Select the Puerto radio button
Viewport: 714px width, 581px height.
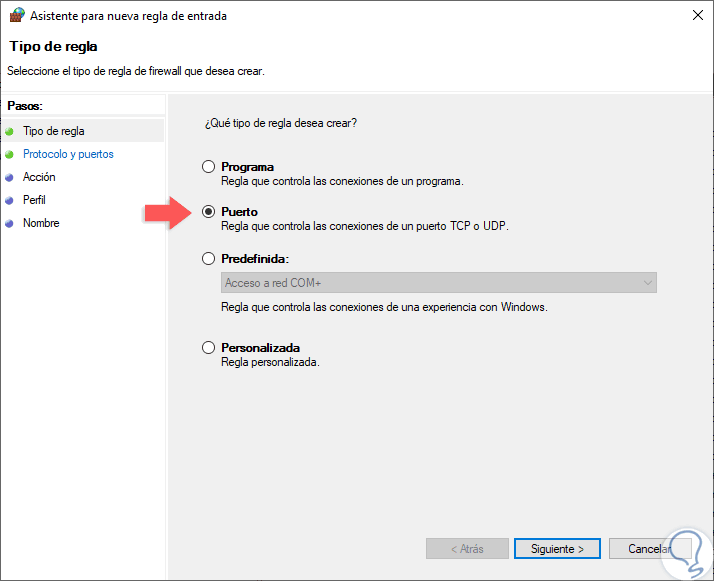(x=208, y=212)
